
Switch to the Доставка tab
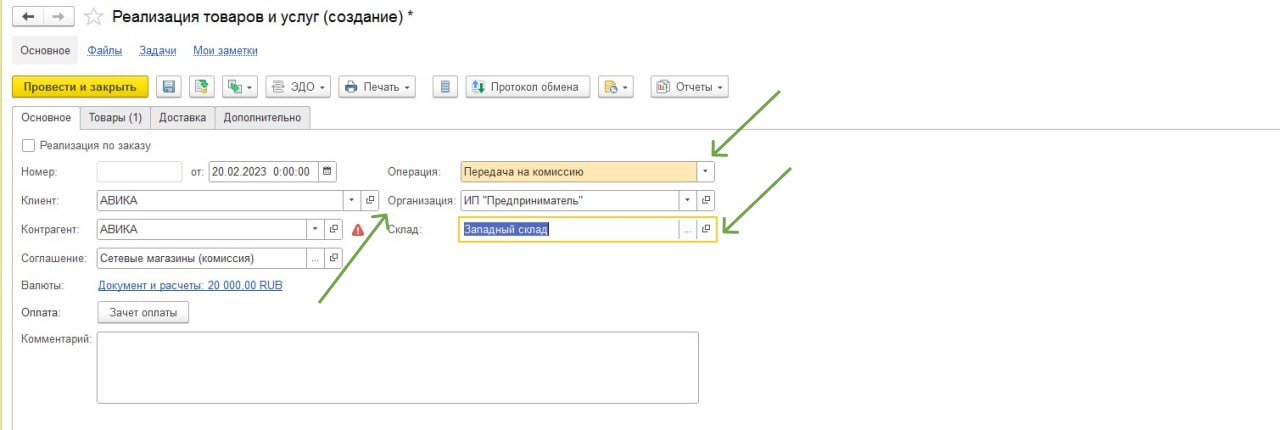pos(182,118)
